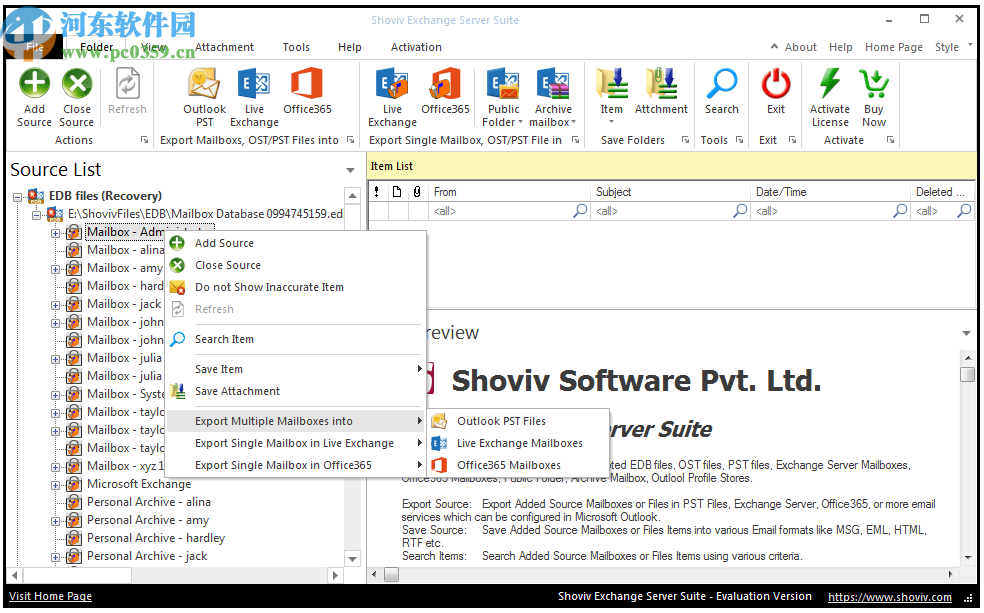Click the Visit Home Page link
Image resolution: width=984 pixels, height=613 pixels.
click(x=49, y=596)
